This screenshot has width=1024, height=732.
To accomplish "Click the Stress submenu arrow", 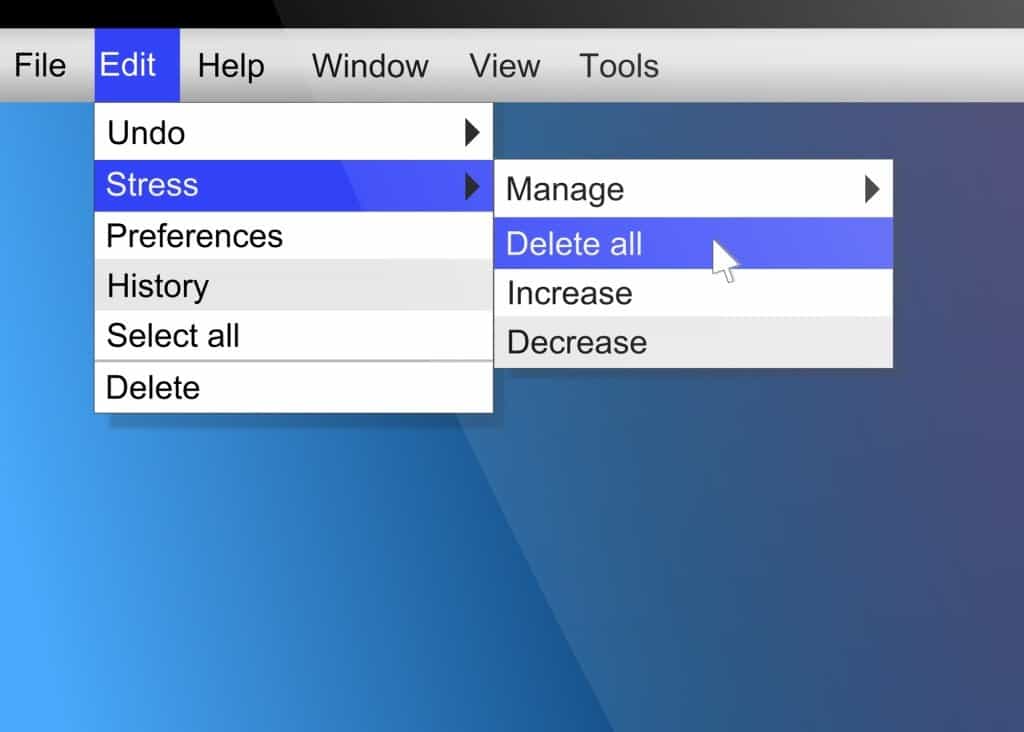I will [473, 185].
